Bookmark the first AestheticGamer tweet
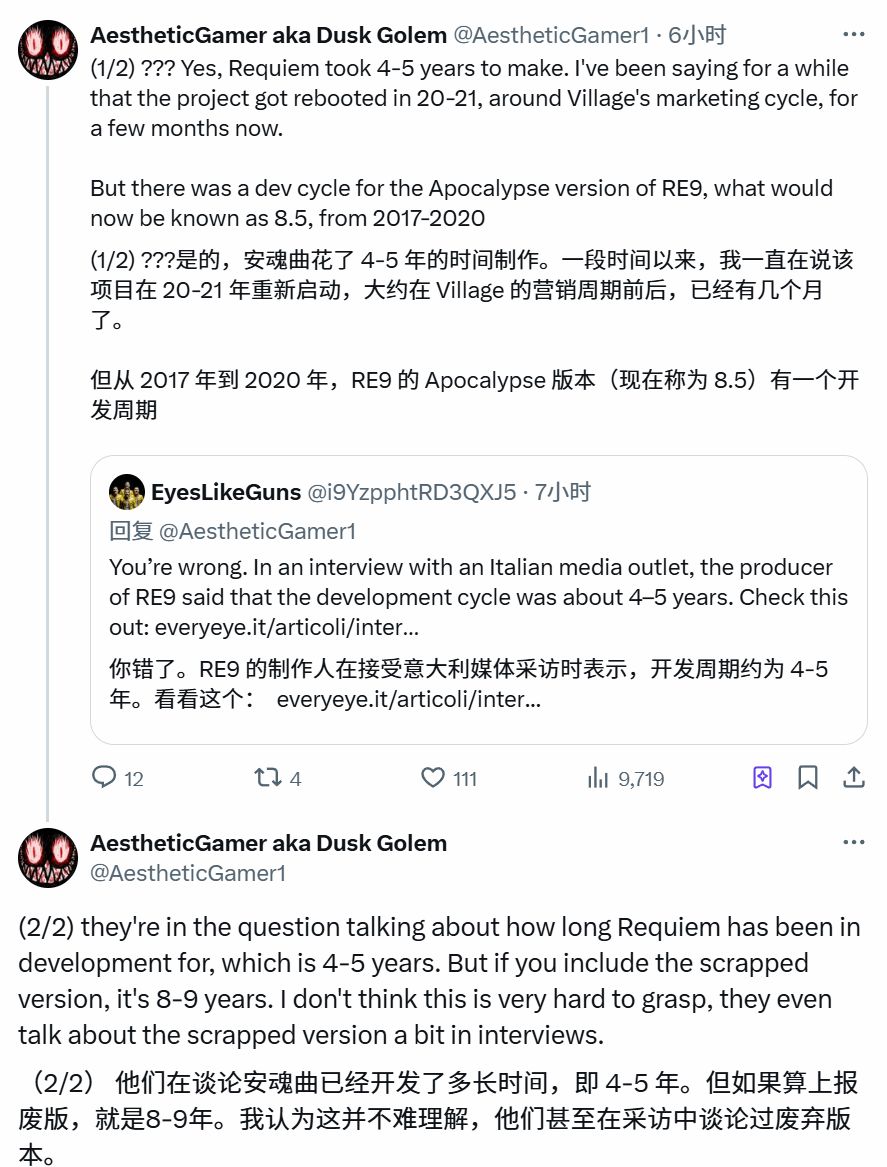This screenshot has height=1167, width=887. click(808, 777)
